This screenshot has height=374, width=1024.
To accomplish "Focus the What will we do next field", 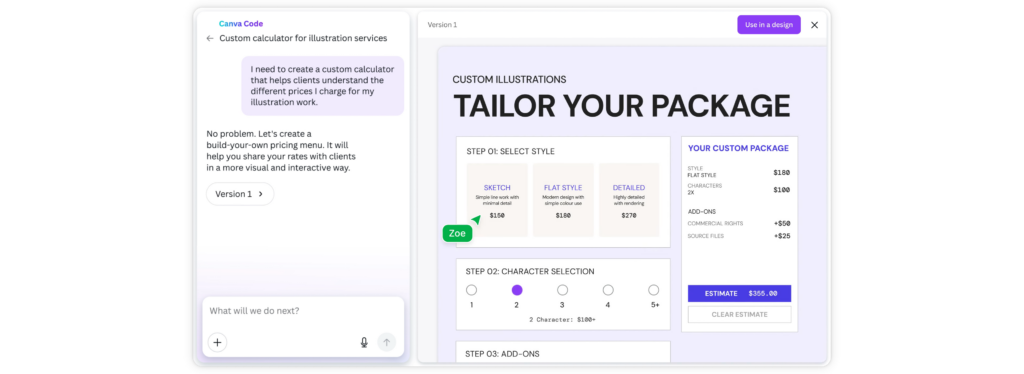I will (303, 311).
